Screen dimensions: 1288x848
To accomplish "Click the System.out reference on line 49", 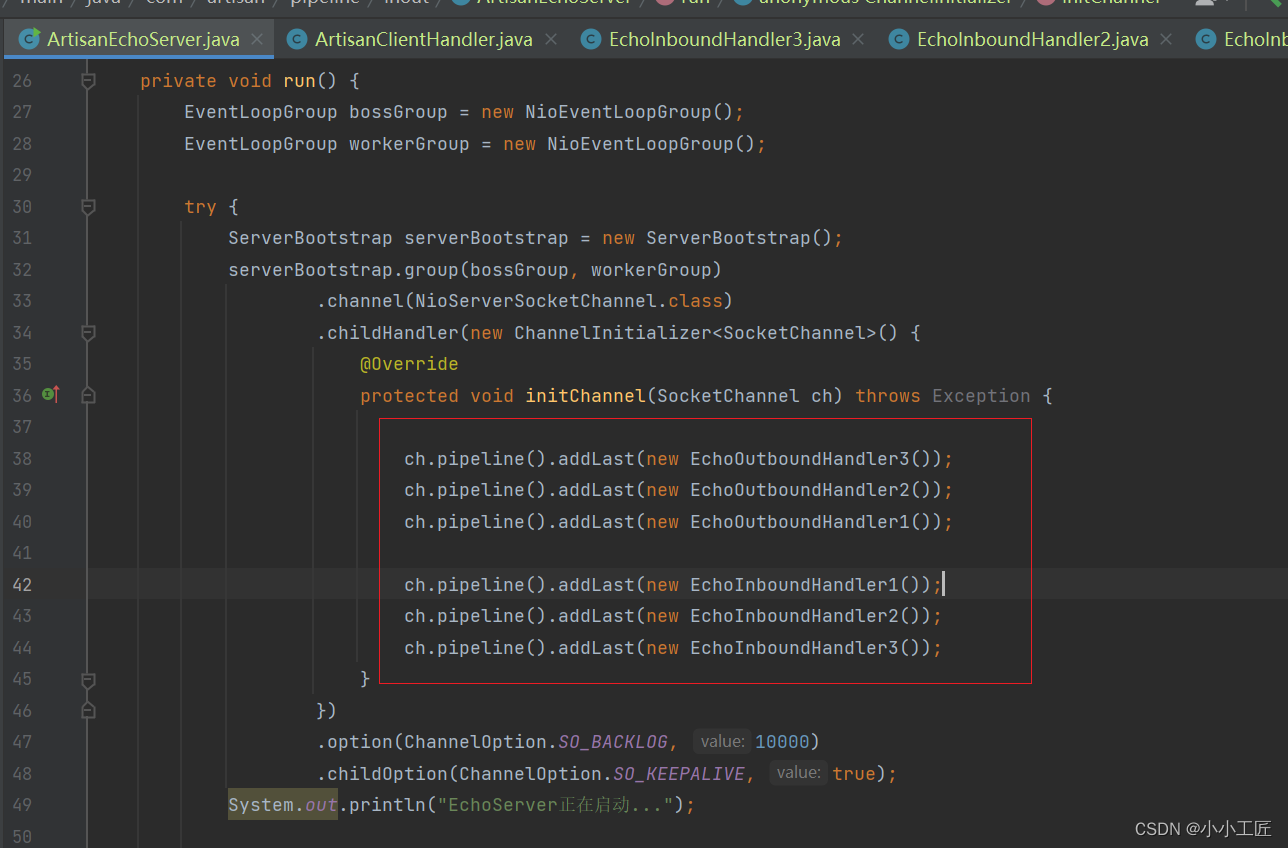I will click(283, 805).
